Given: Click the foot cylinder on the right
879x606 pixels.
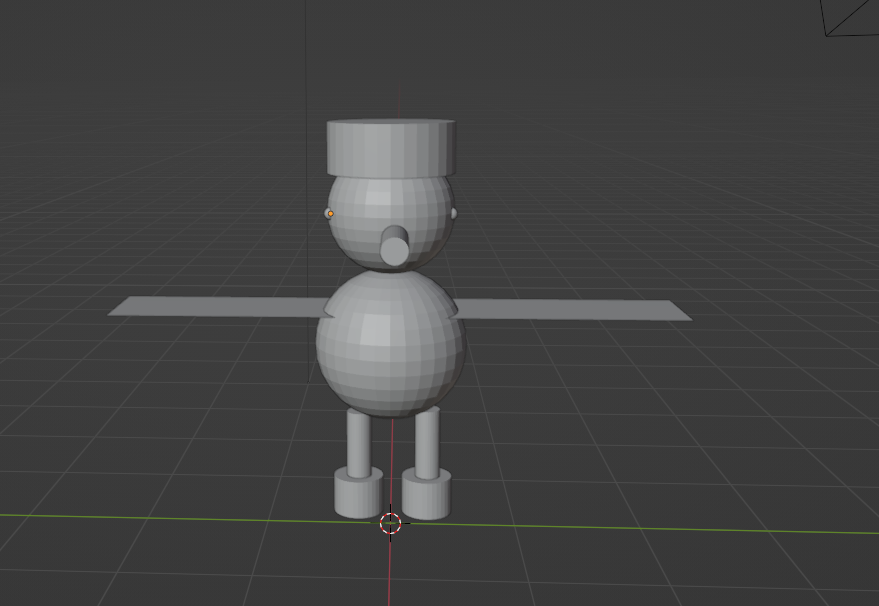Looking at the screenshot, I should tap(427, 496).
